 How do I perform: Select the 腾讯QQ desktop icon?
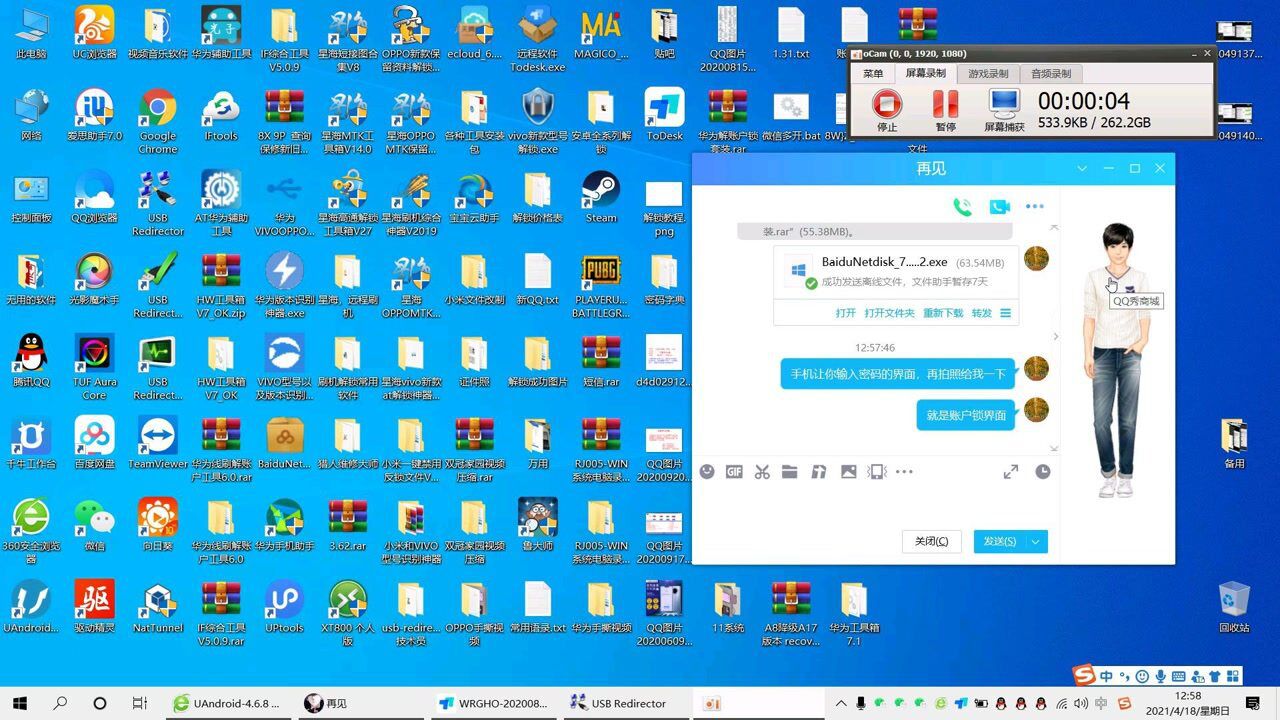(31, 360)
